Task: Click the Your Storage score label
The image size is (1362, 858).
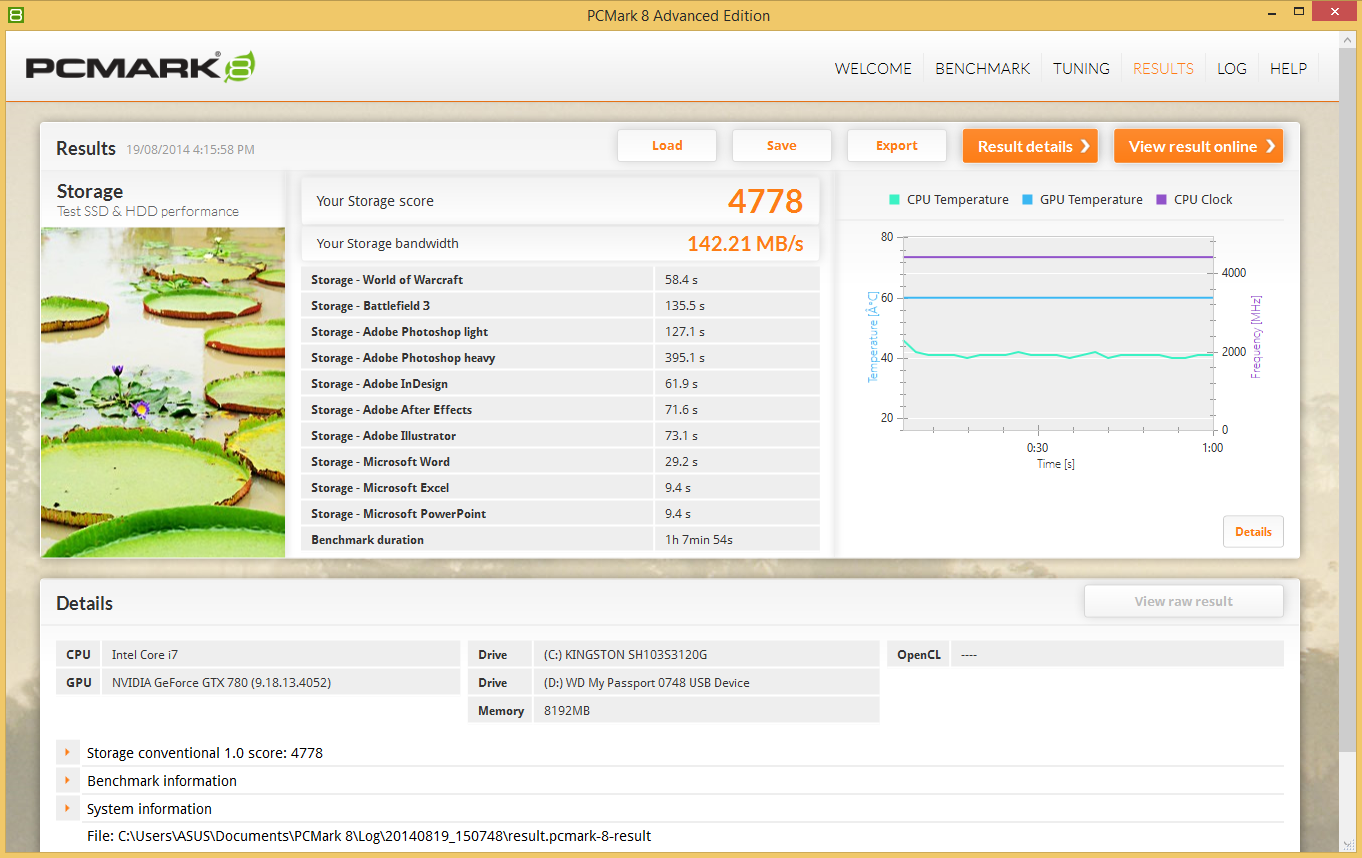Action: click(375, 201)
